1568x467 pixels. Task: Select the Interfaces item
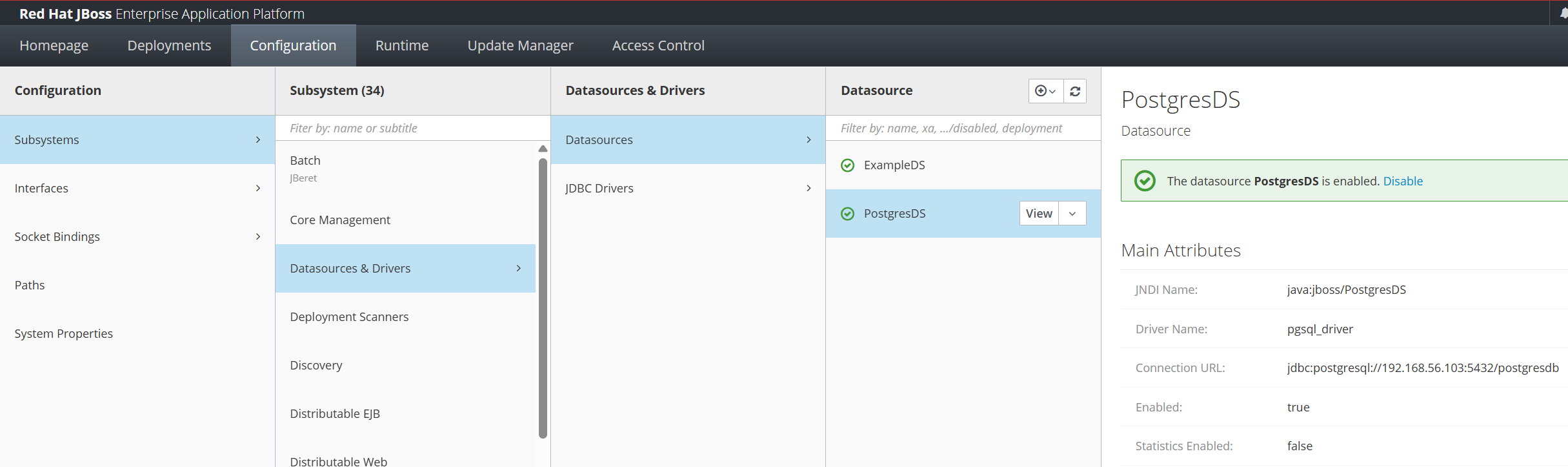click(137, 188)
